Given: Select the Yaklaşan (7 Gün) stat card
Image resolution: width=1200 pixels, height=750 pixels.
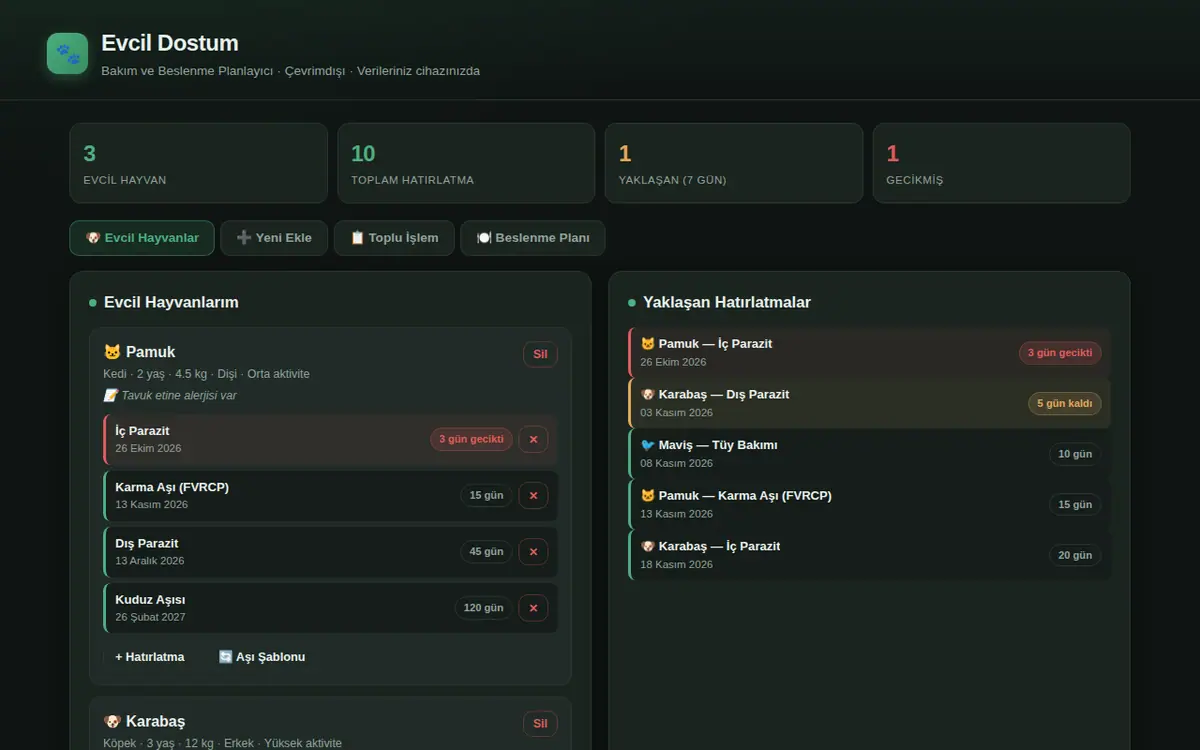Looking at the screenshot, I should [734, 163].
